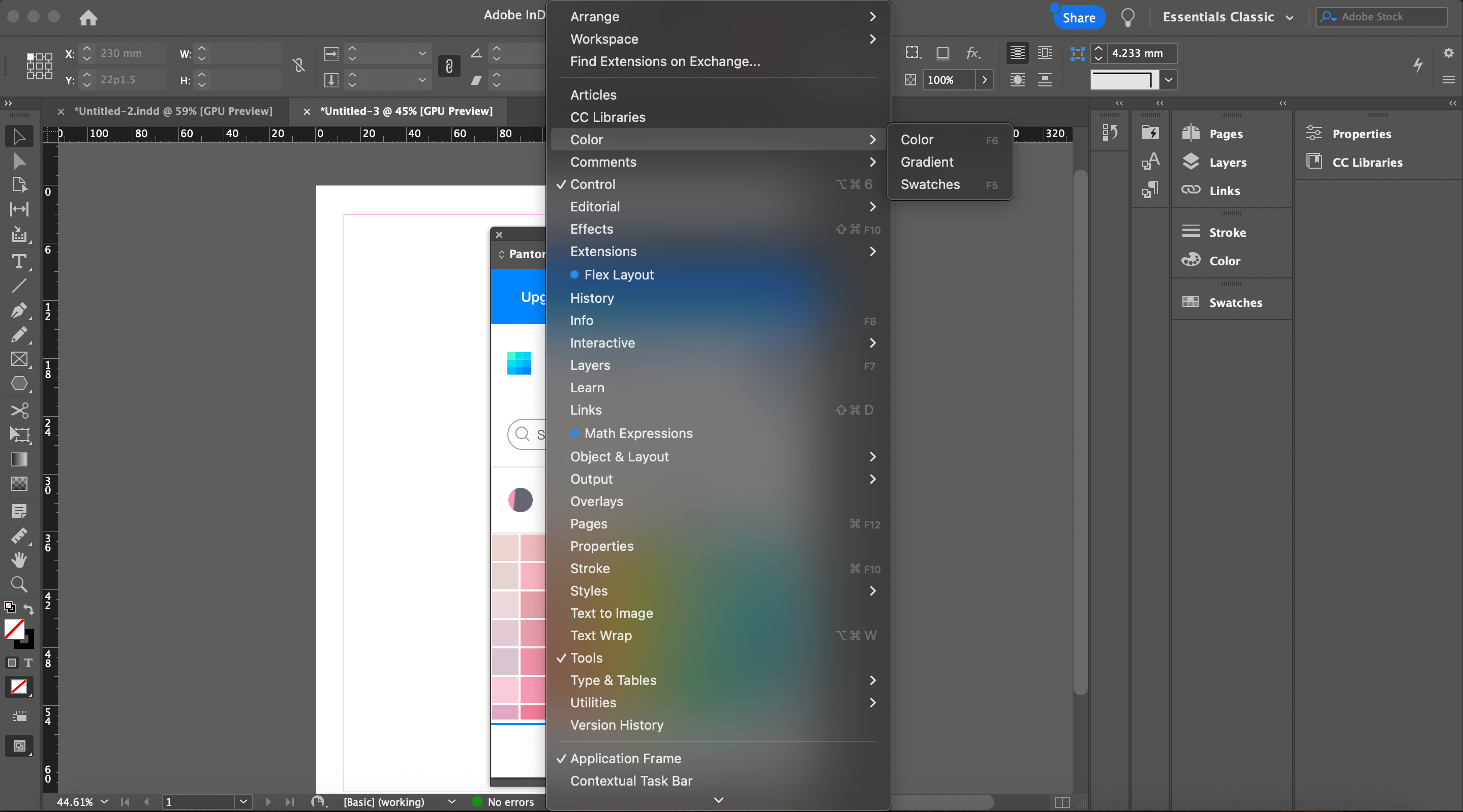This screenshot has width=1463, height=812.
Task: Activate the Rectangle Frame tool
Action: click(19, 359)
